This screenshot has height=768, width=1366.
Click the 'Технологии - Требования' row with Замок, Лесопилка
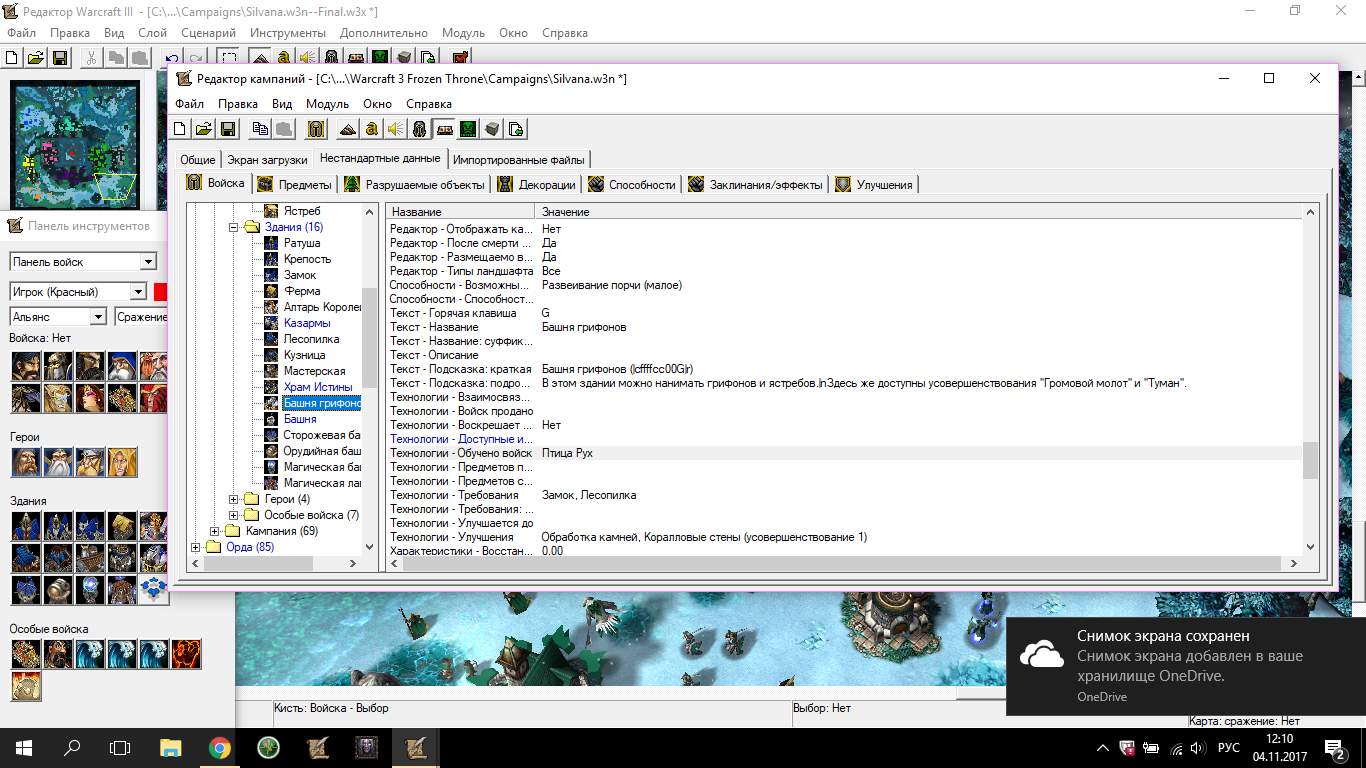click(845, 495)
